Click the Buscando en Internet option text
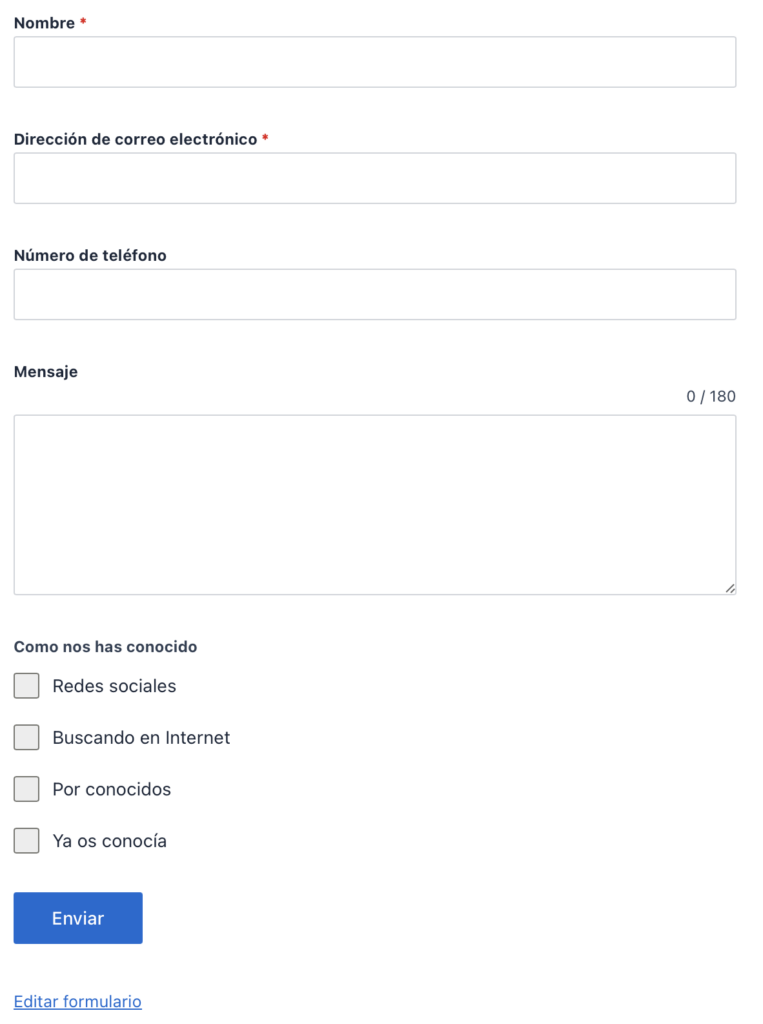This screenshot has height=1024, width=763. click(x=141, y=737)
